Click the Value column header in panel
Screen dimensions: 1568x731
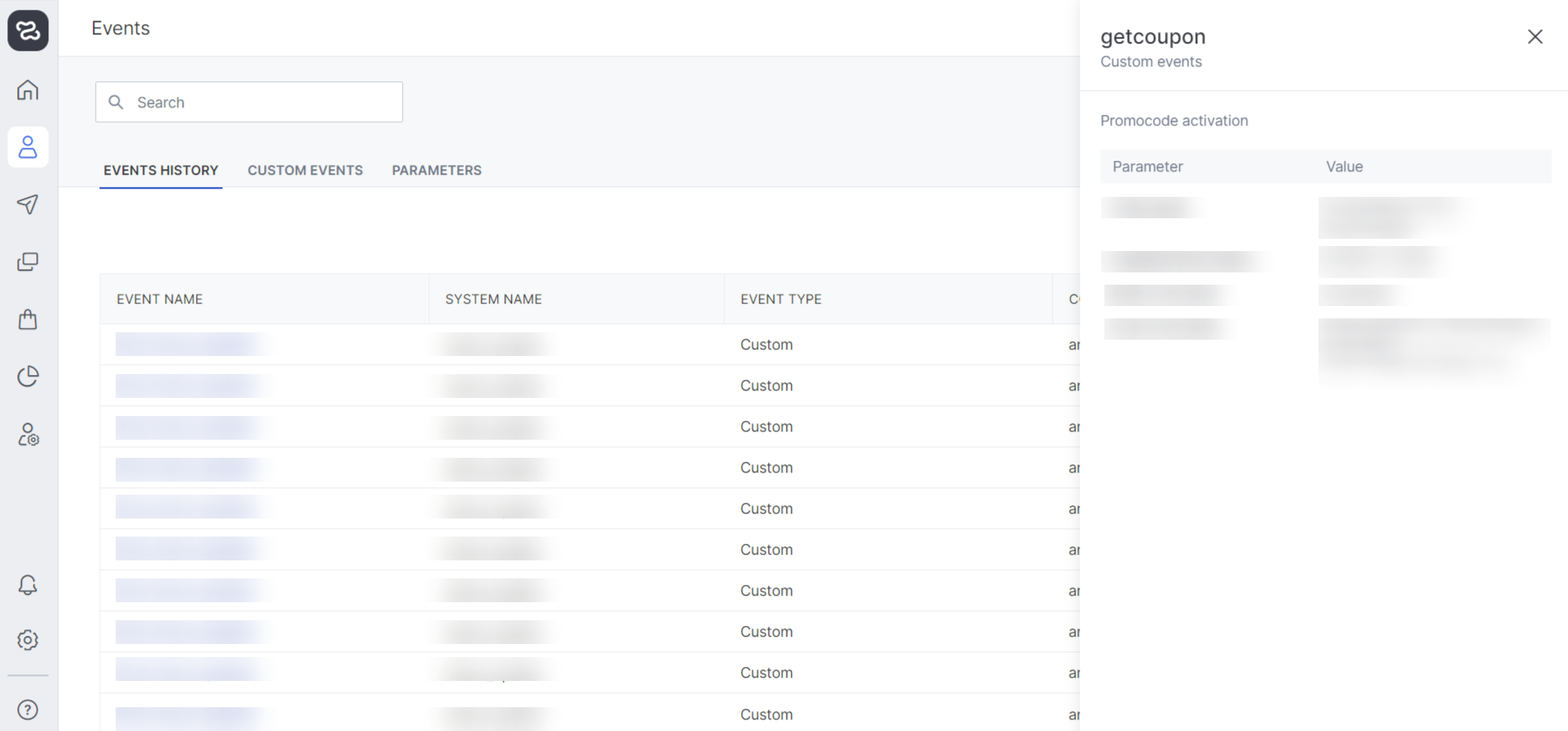1345,167
